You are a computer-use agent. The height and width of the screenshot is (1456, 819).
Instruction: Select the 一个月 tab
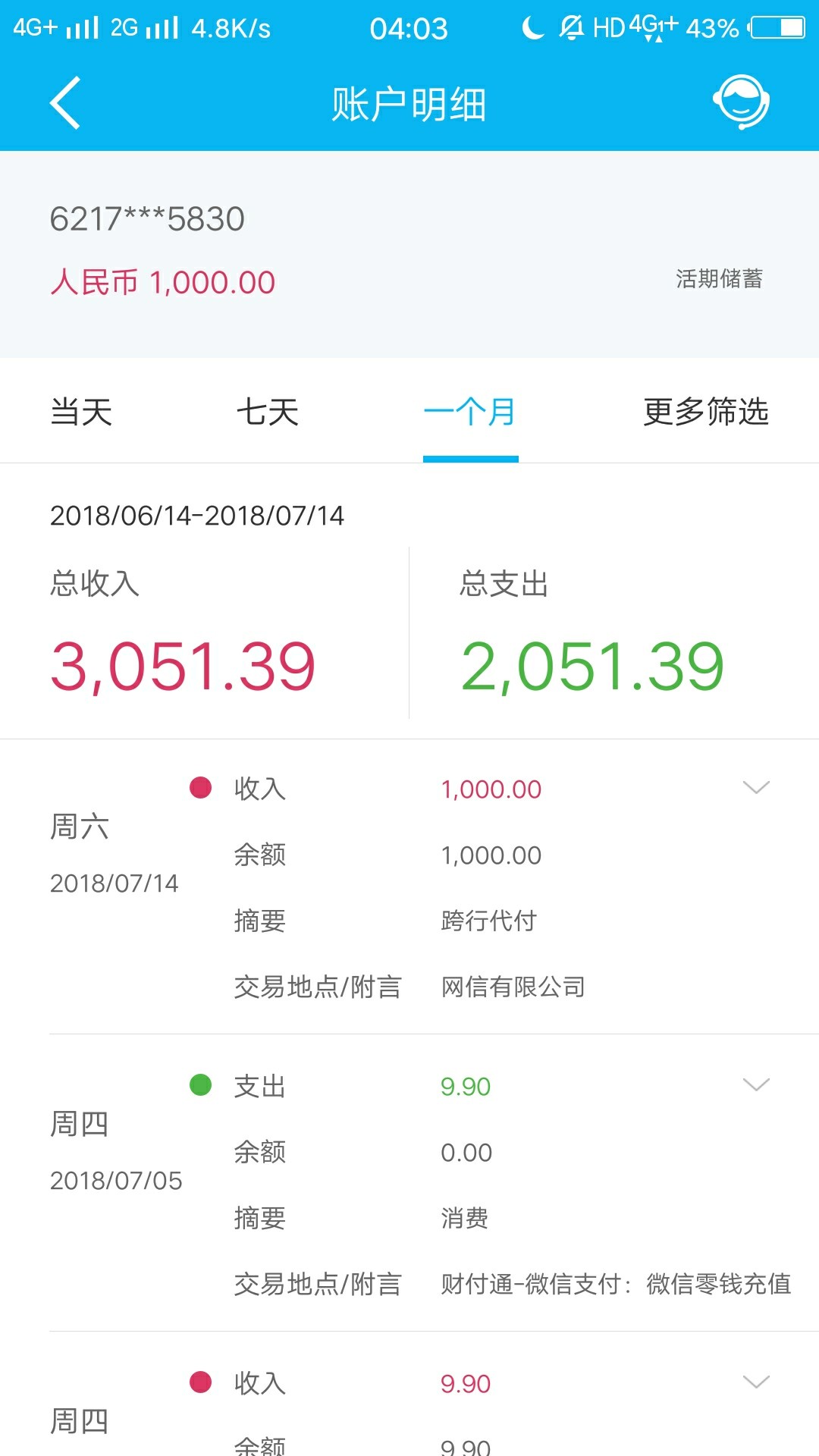point(470,413)
